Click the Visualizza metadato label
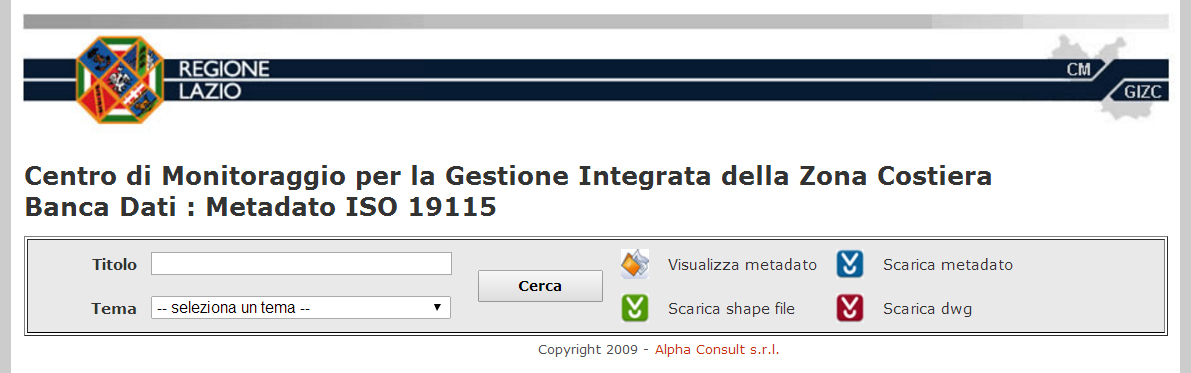Viewport: 1191px width, 373px height. [742, 265]
